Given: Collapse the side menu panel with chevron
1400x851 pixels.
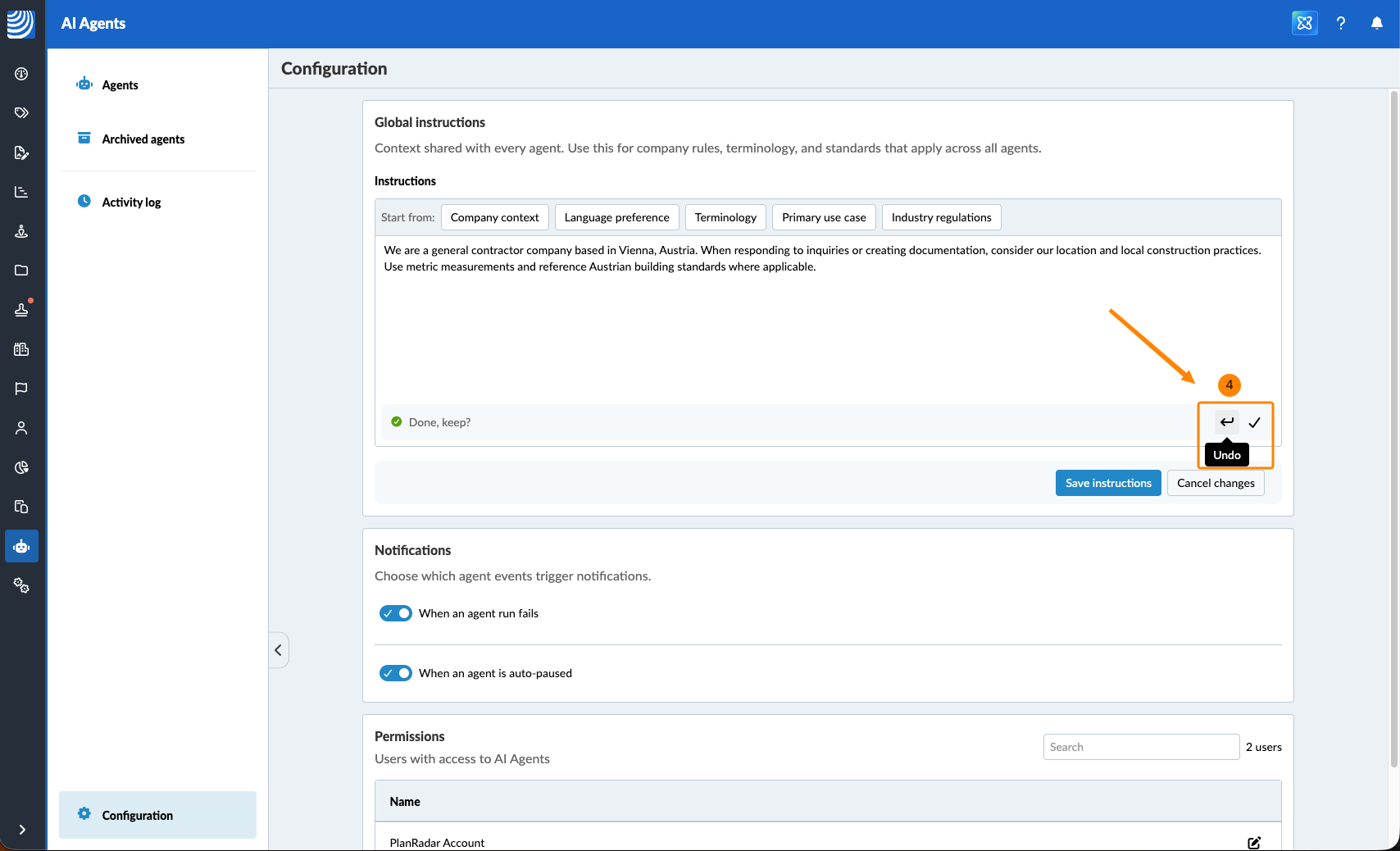Looking at the screenshot, I should [279, 650].
